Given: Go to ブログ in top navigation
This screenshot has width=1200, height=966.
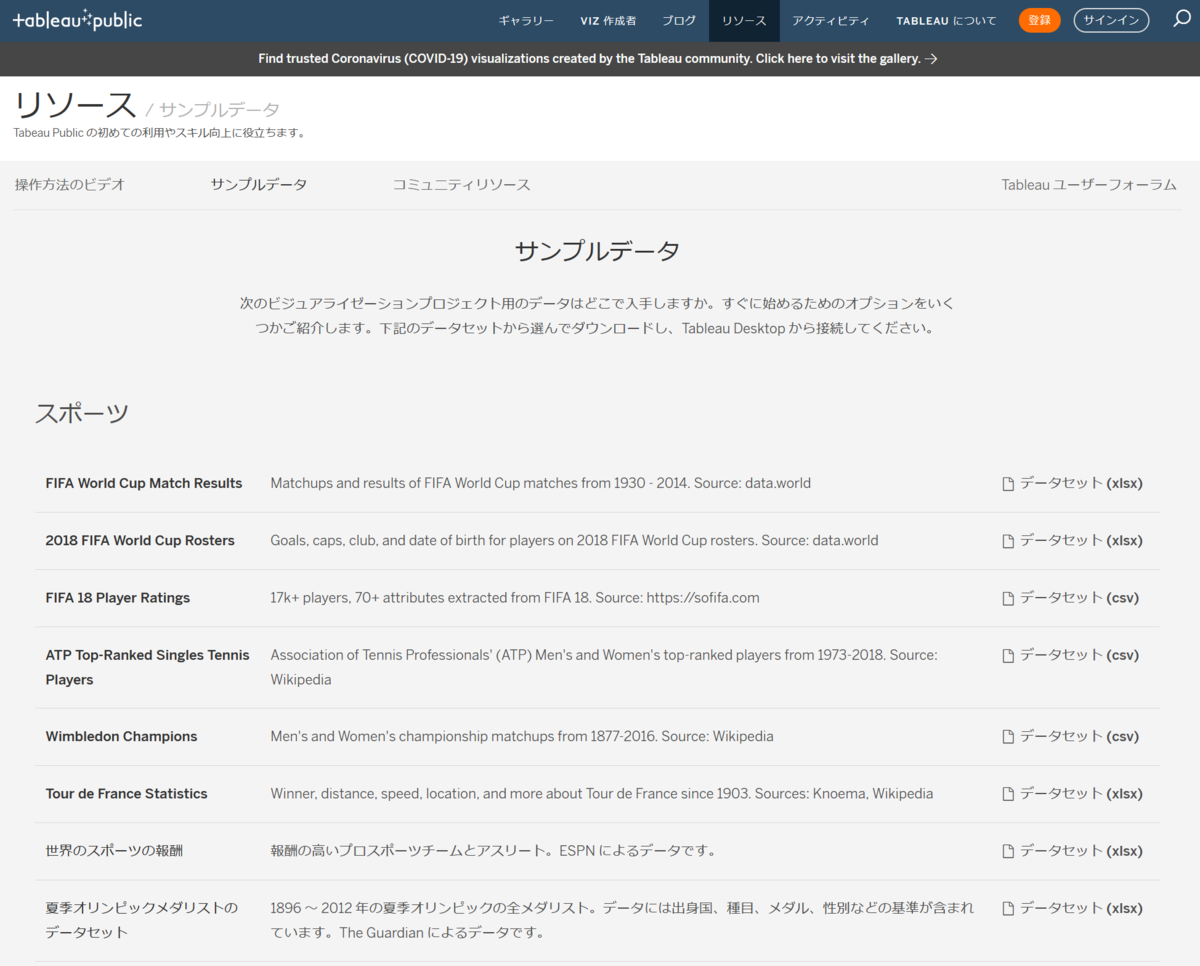Looking at the screenshot, I should click(679, 20).
